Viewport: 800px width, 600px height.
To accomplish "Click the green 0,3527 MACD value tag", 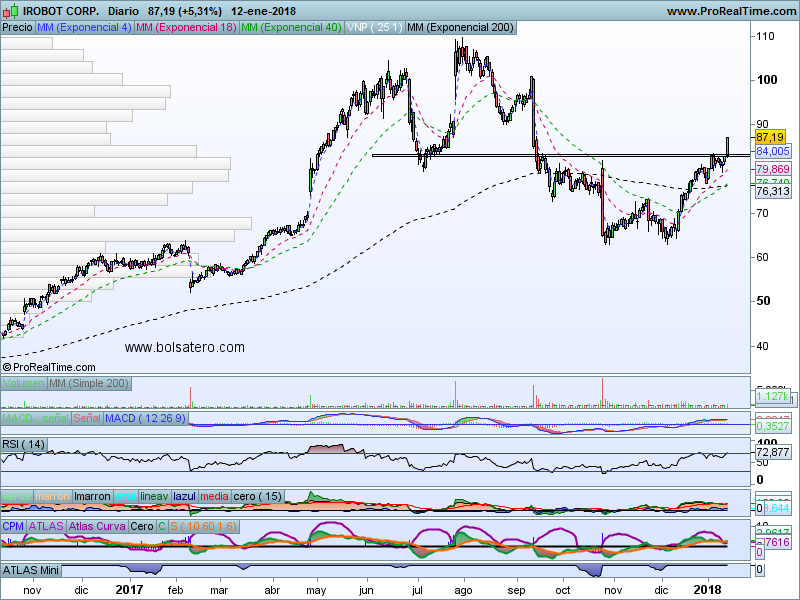I will [773, 426].
